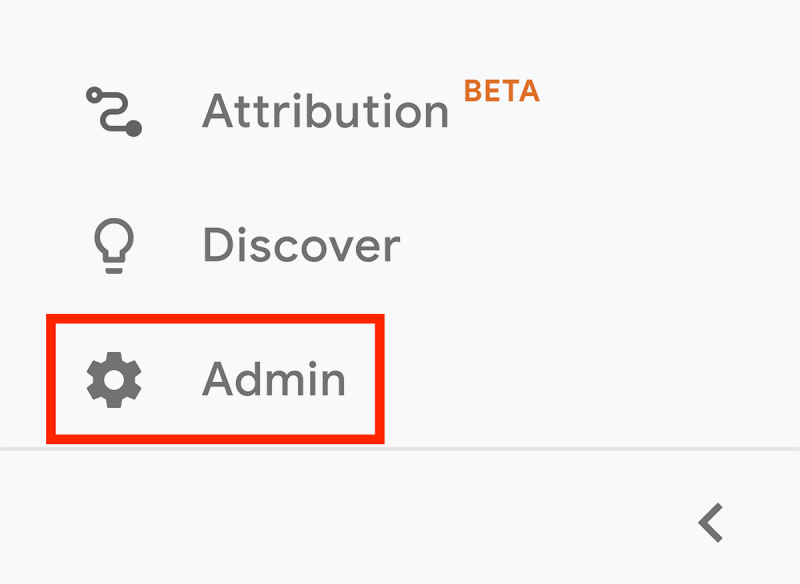Open the Discover menu item
The width and height of the screenshot is (800, 584).
(x=301, y=246)
